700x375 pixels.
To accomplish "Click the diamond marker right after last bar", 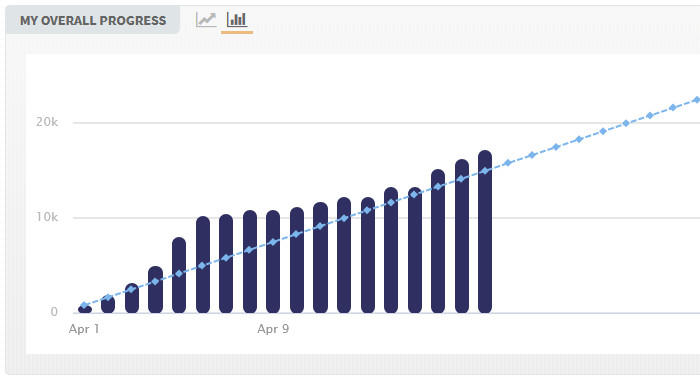I will [508, 163].
